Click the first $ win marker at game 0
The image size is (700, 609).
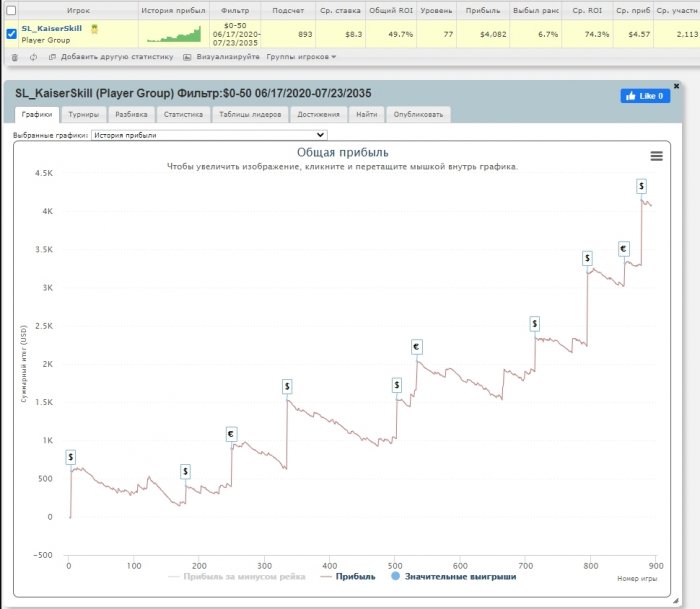coord(71,457)
